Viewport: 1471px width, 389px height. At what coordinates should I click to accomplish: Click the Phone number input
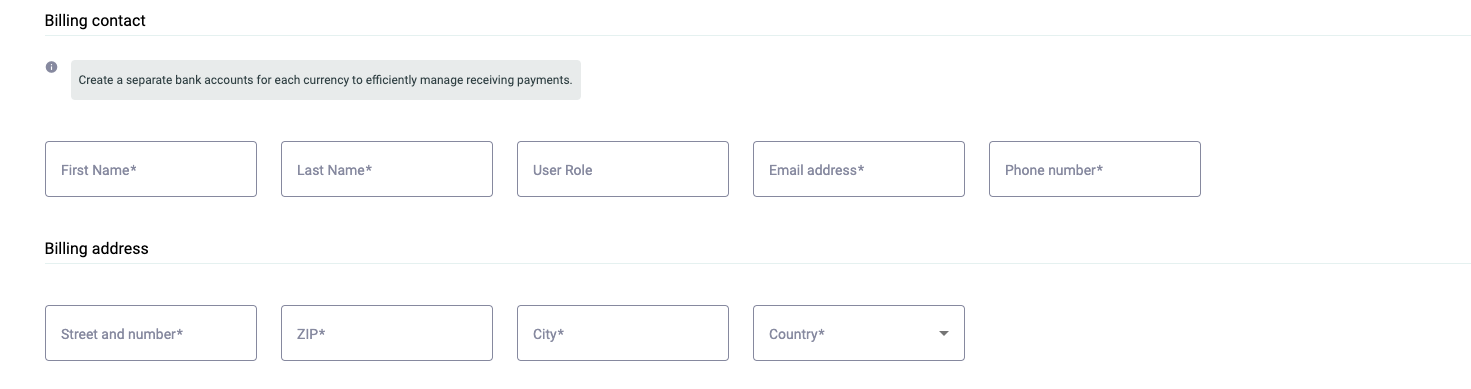1095,169
